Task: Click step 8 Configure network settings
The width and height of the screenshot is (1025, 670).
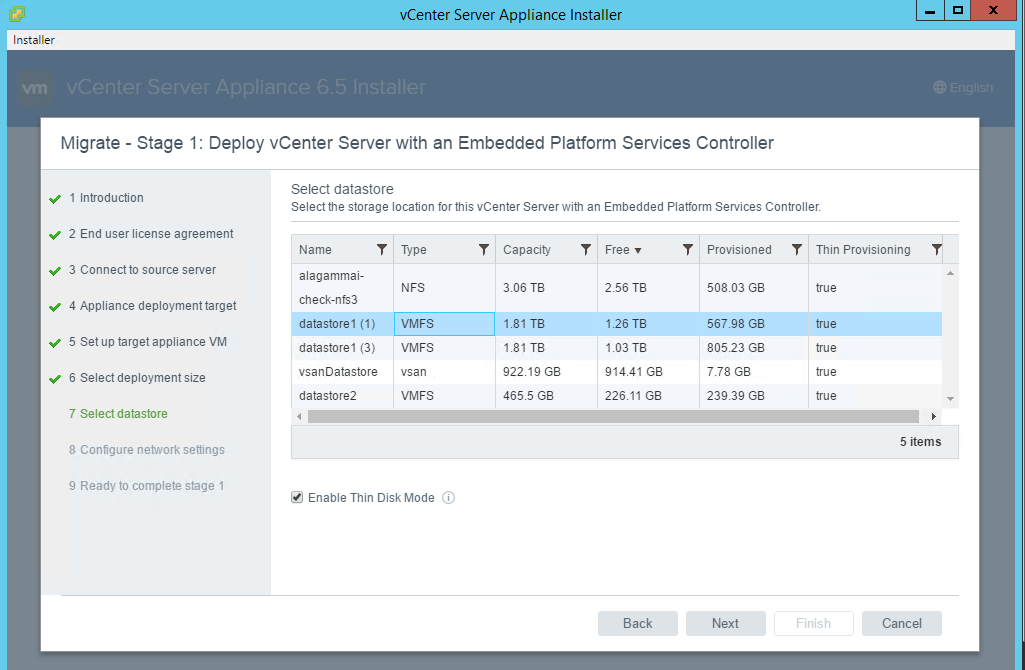Action: 147,450
